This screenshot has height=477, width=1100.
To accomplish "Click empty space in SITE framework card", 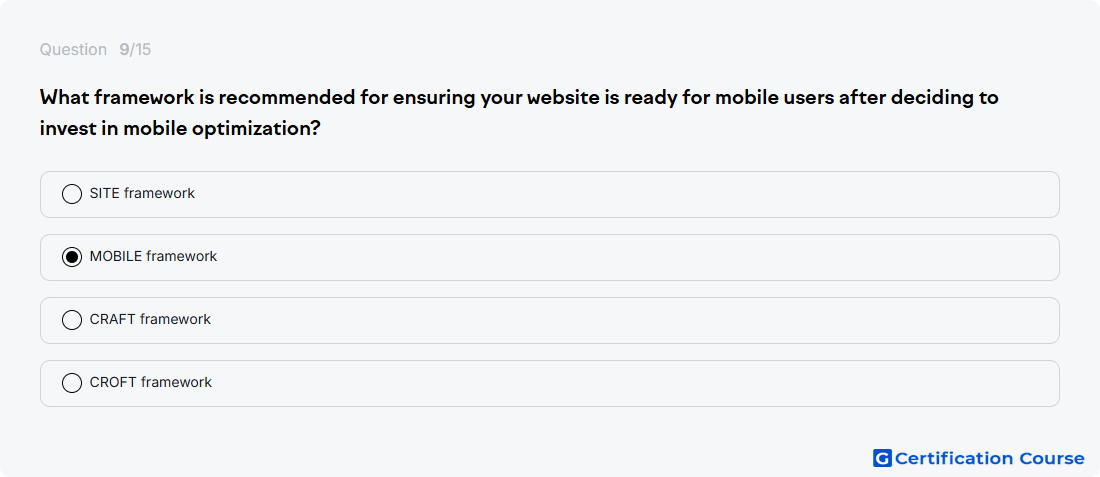I will tap(624, 194).
